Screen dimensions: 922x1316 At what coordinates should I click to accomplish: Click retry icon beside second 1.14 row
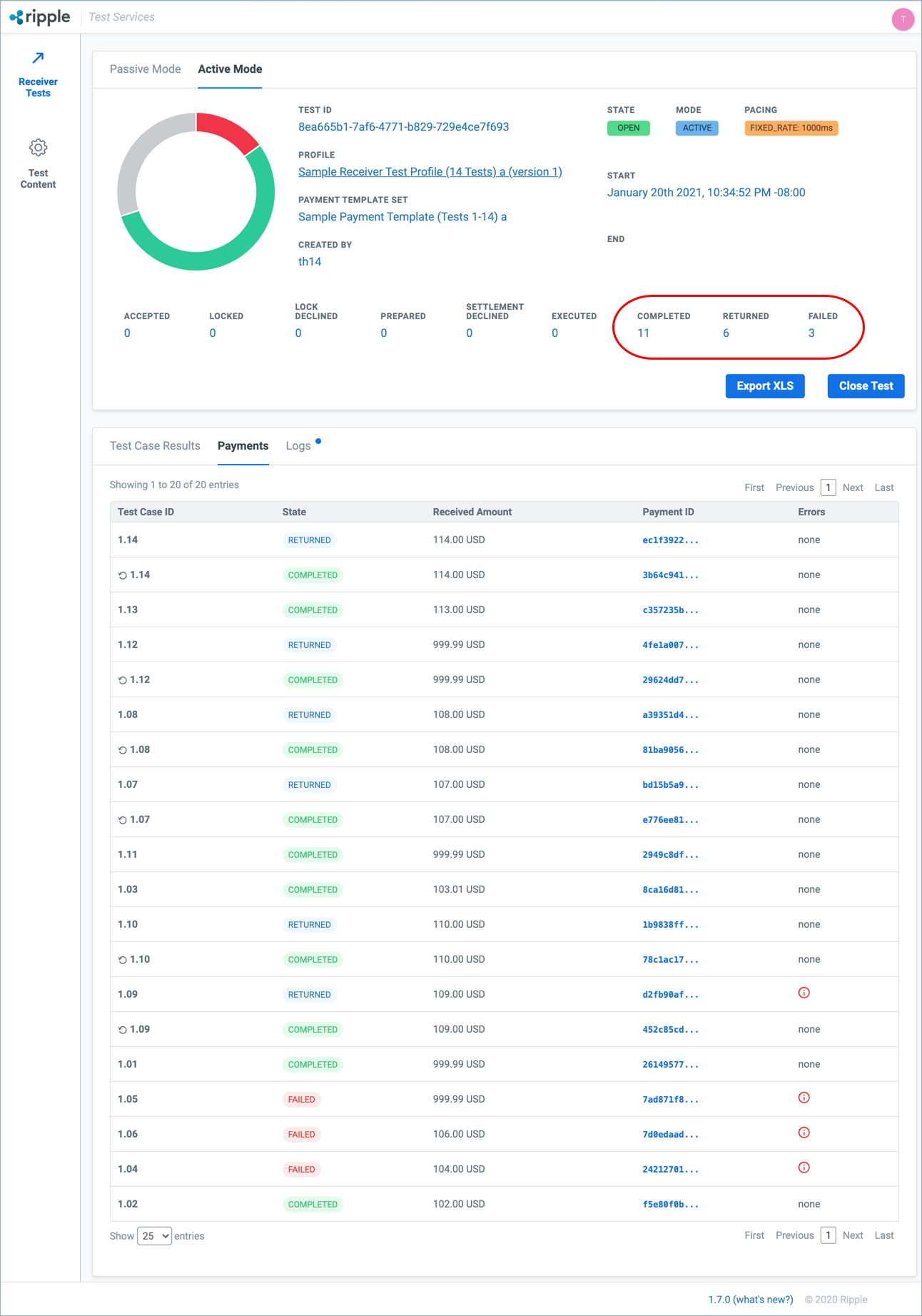click(122, 575)
